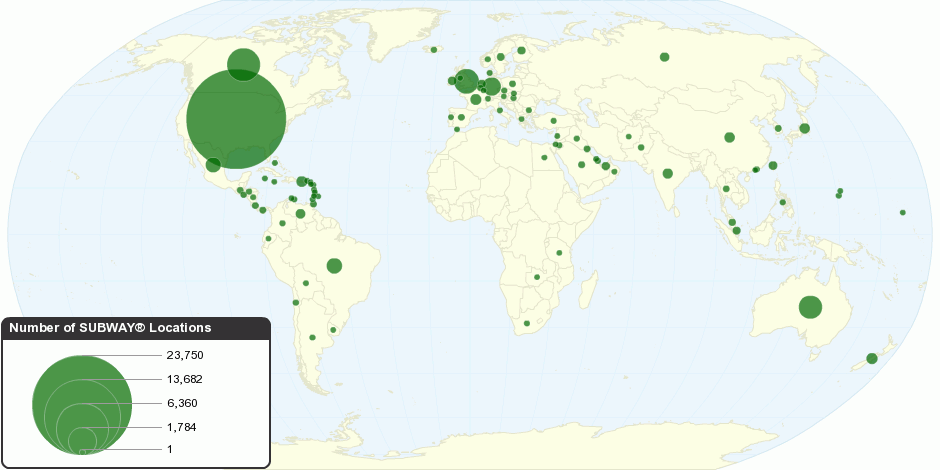This screenshot has height=470, width=940.
Task: Click the Russia bubble marker
Action: point(664,57)
